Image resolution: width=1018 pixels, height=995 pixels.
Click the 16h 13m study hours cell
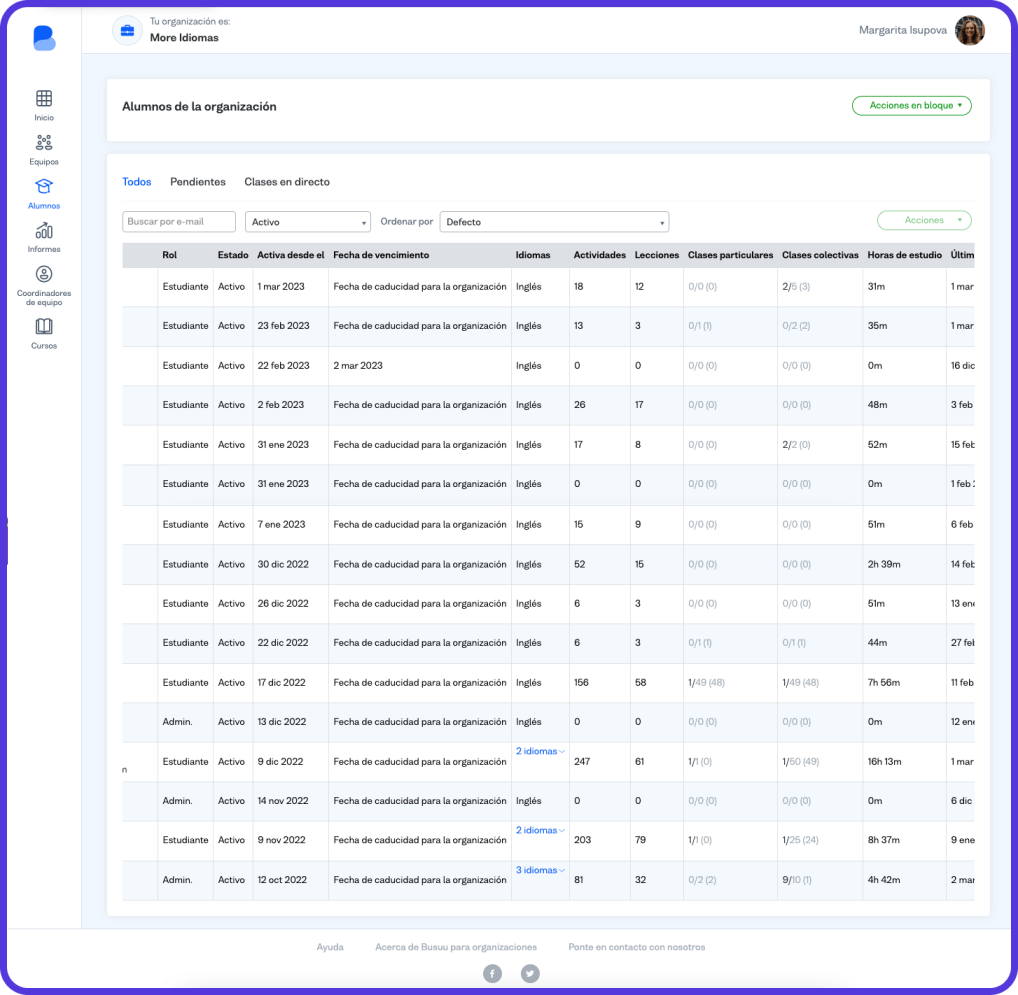point(884,761)
